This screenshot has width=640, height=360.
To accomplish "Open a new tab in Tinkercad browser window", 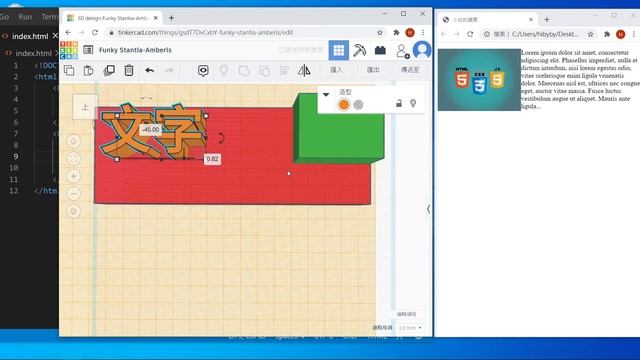I will coord(171,18).
